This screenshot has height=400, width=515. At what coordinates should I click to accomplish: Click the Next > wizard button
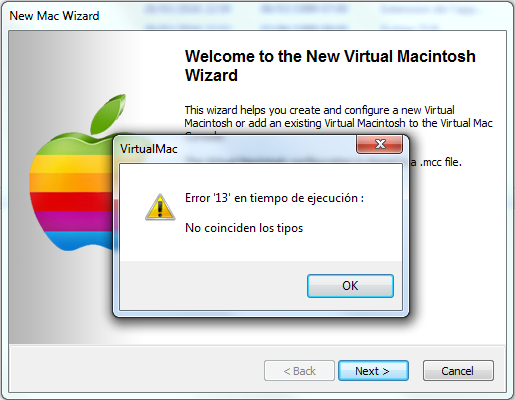coord(373,371)
